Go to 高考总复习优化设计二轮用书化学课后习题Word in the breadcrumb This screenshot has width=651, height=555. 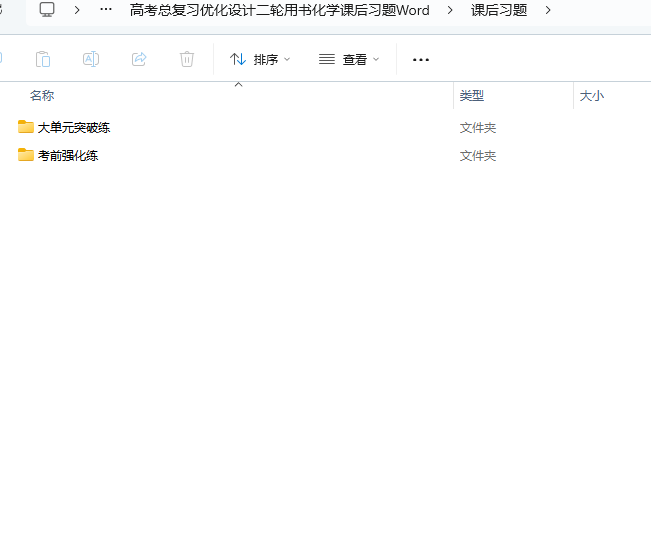pyautogui.click(x=279, y=10)
